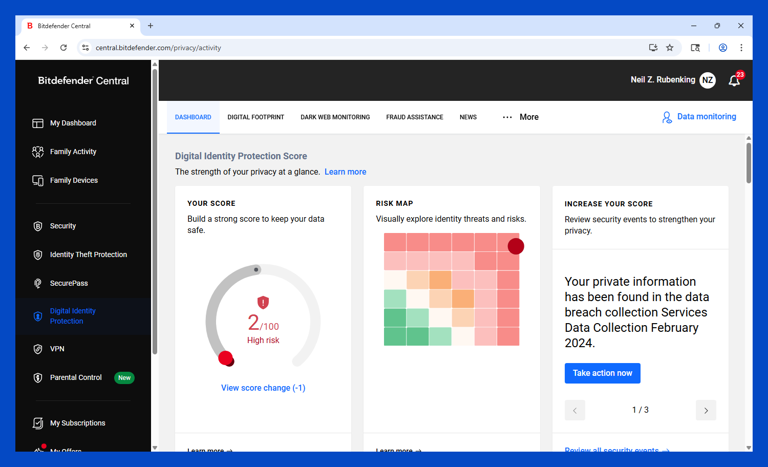Reload the page
This screenshot has width=768, height=467.
point(63,48)
